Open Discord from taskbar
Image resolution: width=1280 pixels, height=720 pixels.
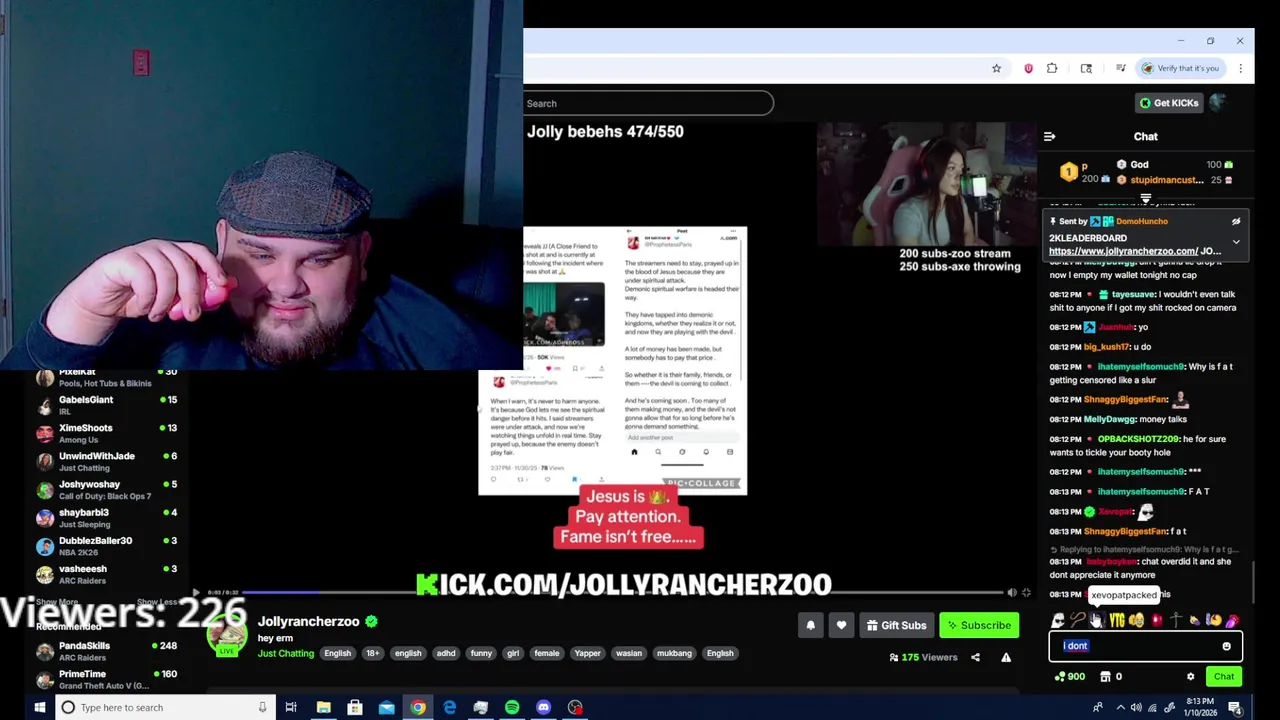tap(543, 708)
